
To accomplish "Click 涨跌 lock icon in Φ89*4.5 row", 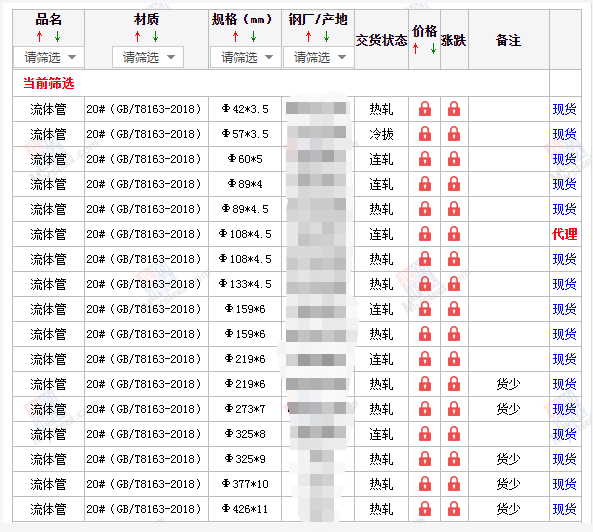I will (454, 209).
